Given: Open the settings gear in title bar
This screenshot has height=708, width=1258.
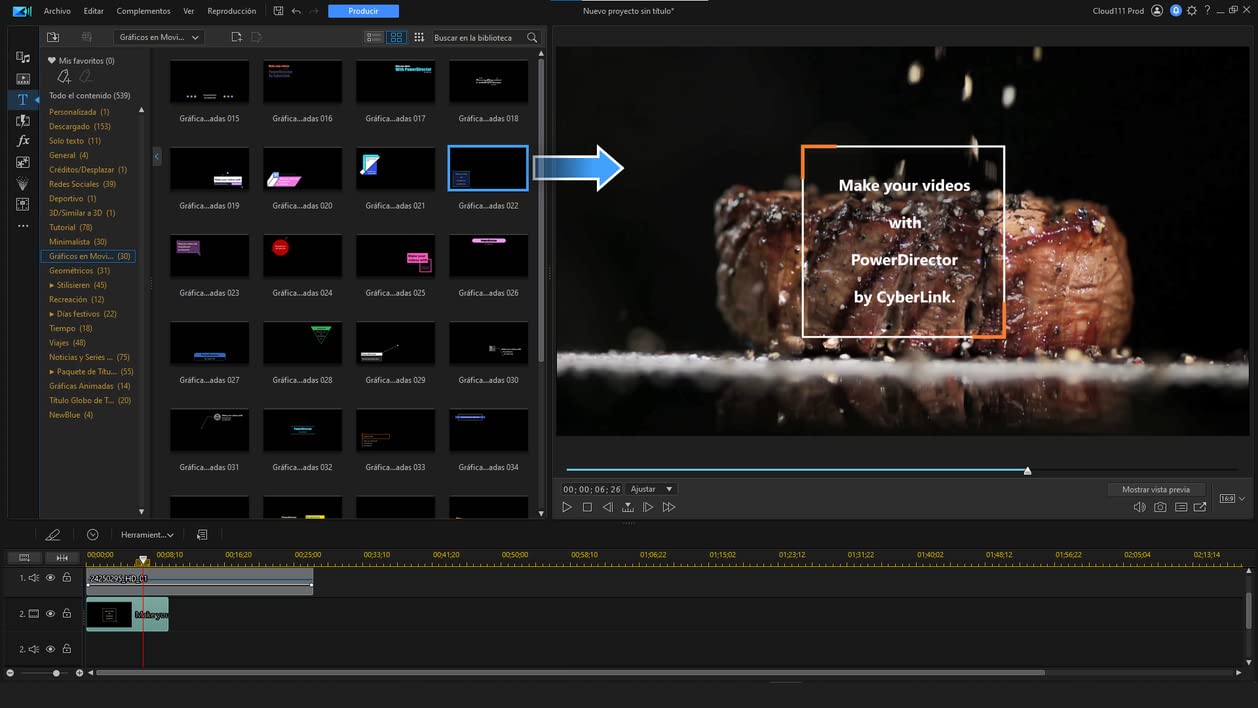Looking at the screenshot, I should pos(1191,11).
